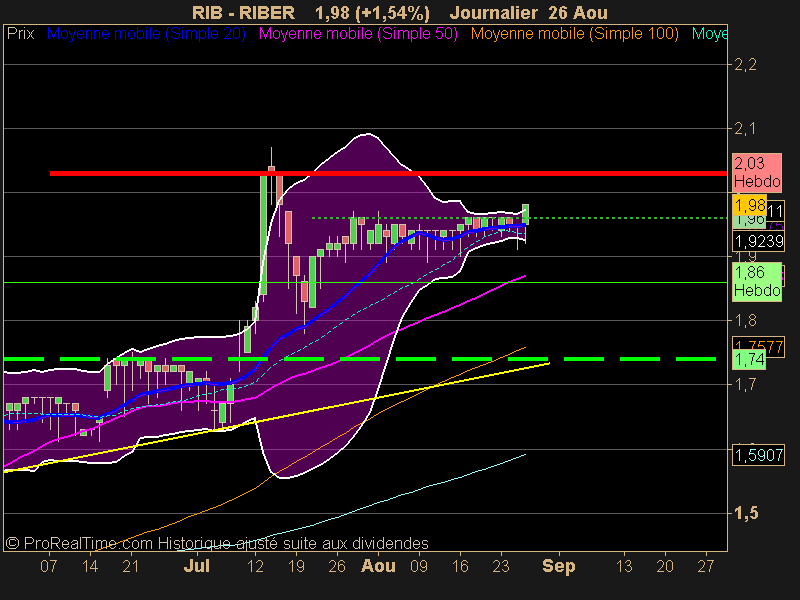Click the 1,98 (+1,54%) price change text
The image size is (800, 600).
pos(372,13)
